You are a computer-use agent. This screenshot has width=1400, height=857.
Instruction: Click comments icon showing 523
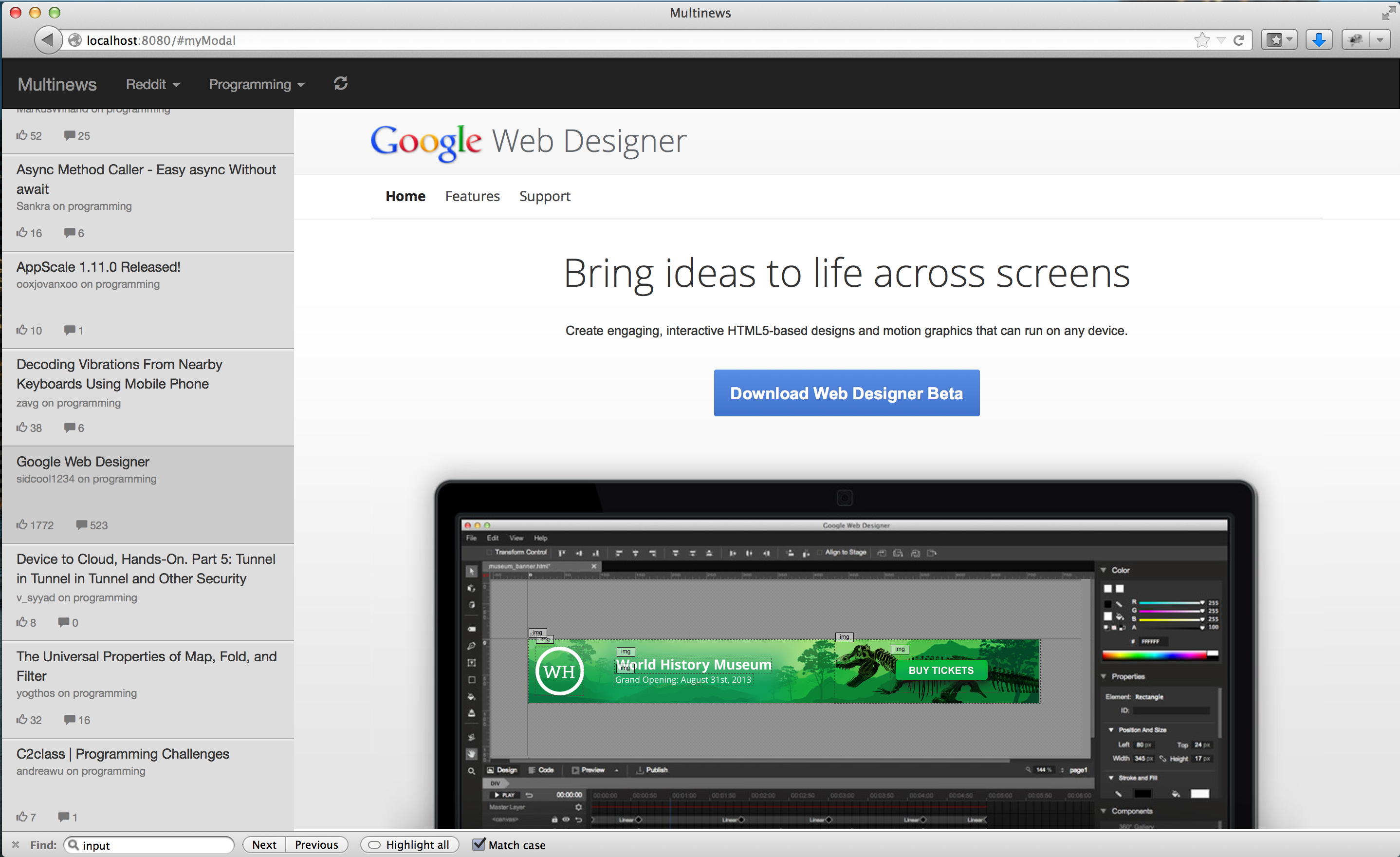tap(82, 524)
